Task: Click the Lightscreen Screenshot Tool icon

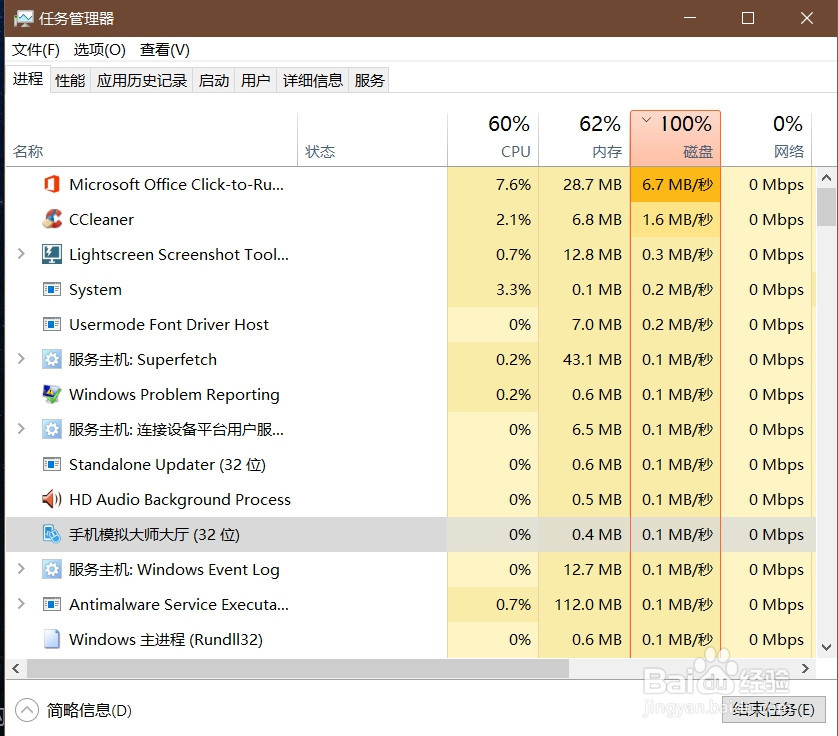Action: [52, 254]
